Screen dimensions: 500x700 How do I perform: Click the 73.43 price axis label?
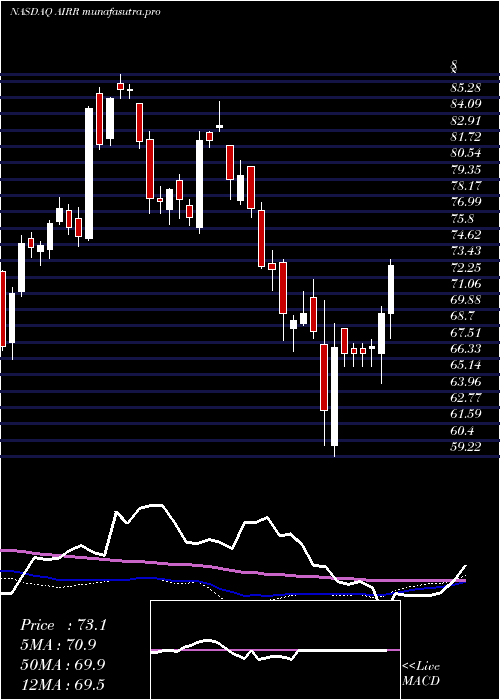pyautogui.click(x=466, y=251)
